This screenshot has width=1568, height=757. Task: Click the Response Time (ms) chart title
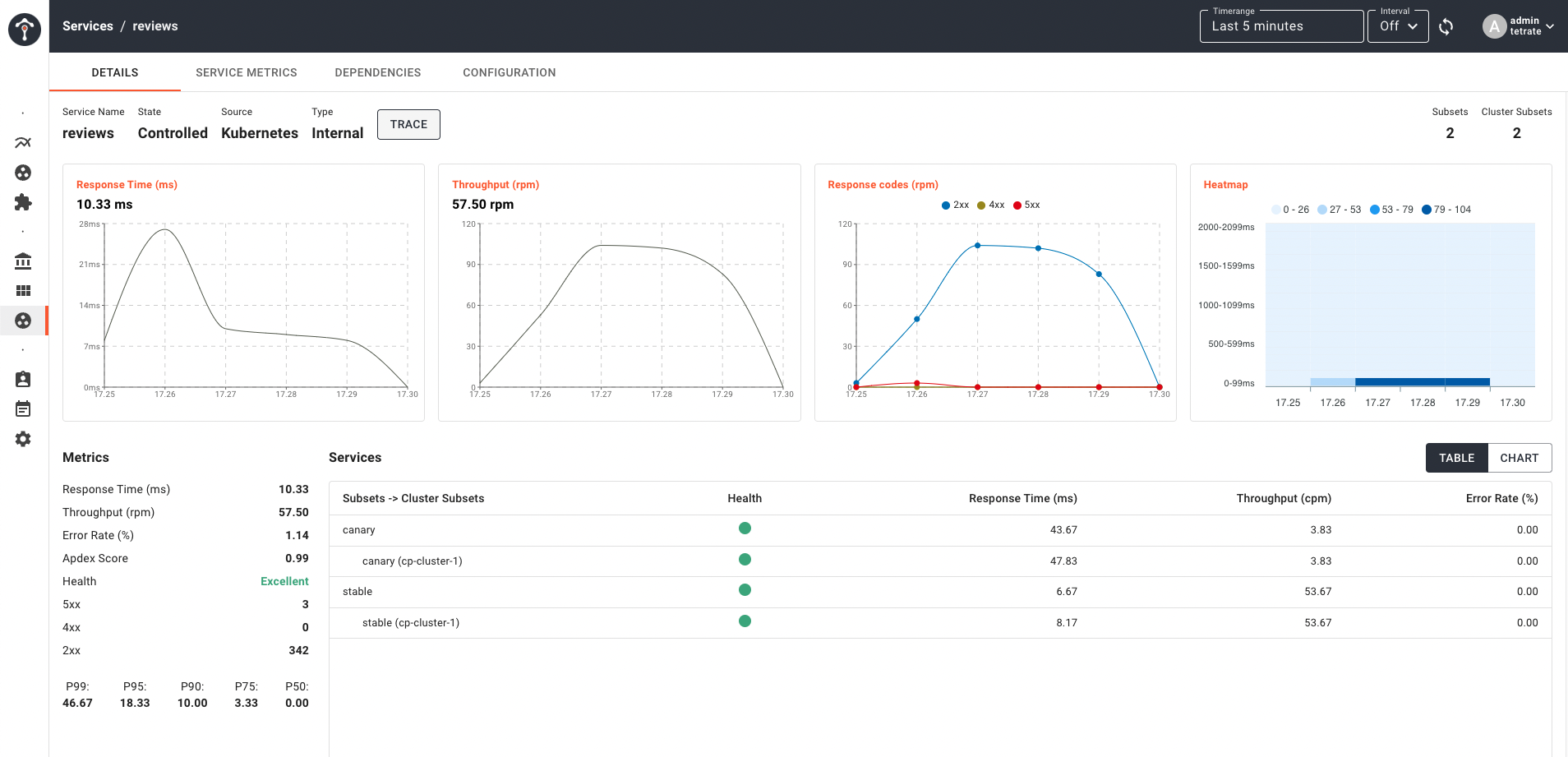127,185
